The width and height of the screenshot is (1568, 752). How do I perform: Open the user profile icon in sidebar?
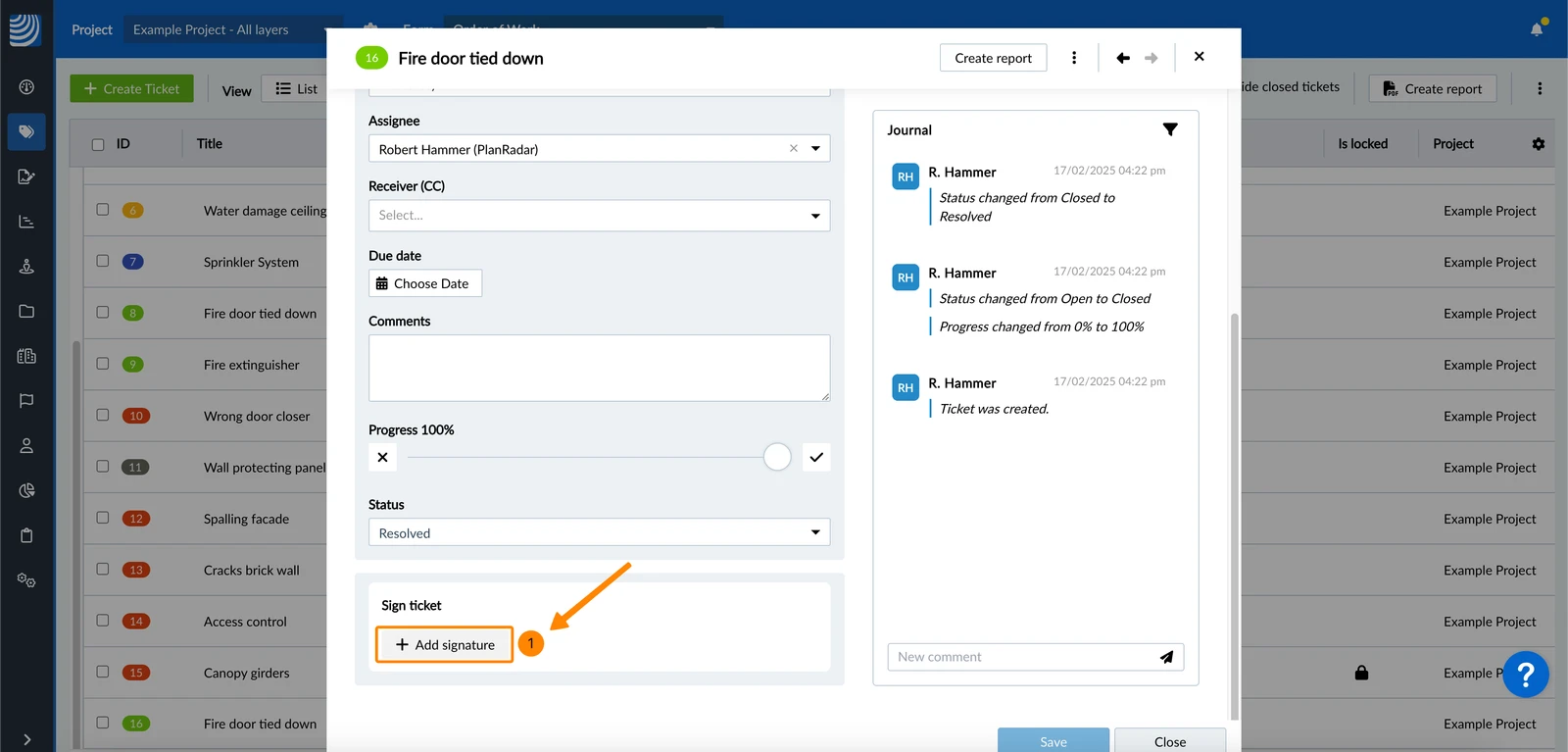click(26, 445)
